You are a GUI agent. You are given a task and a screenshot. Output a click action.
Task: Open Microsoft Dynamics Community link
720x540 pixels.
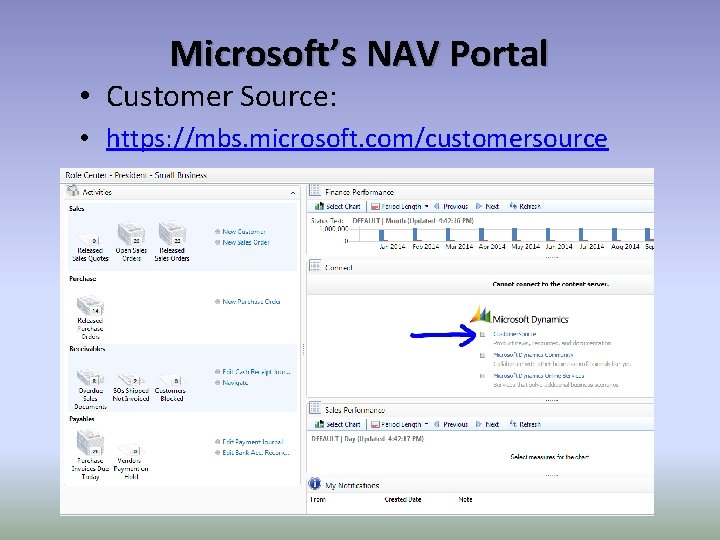[x=533, y=354]
